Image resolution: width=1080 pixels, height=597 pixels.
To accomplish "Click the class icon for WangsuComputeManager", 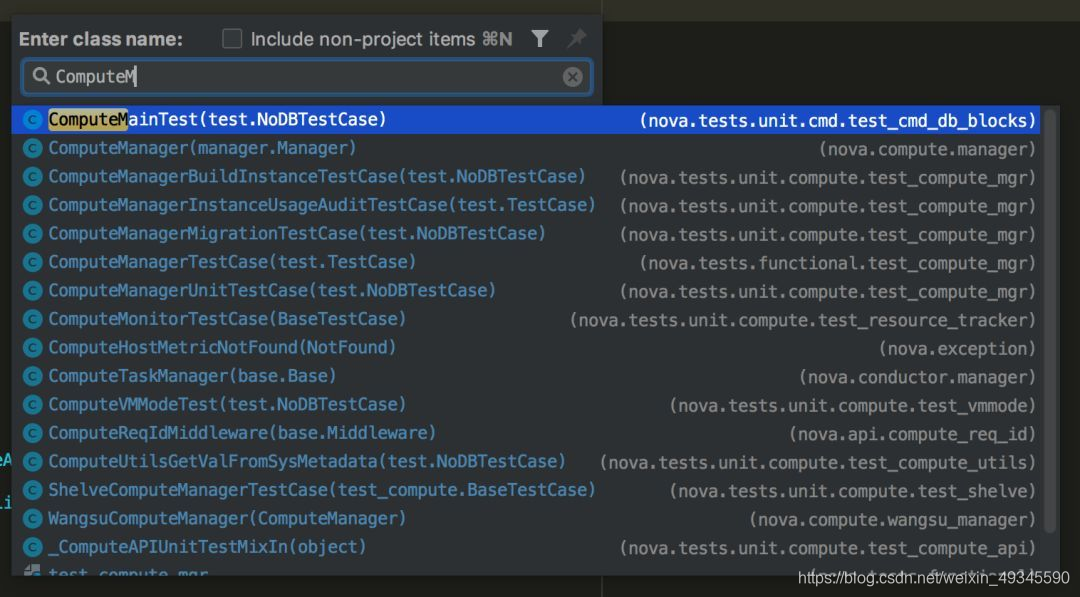I will [33, 519].
